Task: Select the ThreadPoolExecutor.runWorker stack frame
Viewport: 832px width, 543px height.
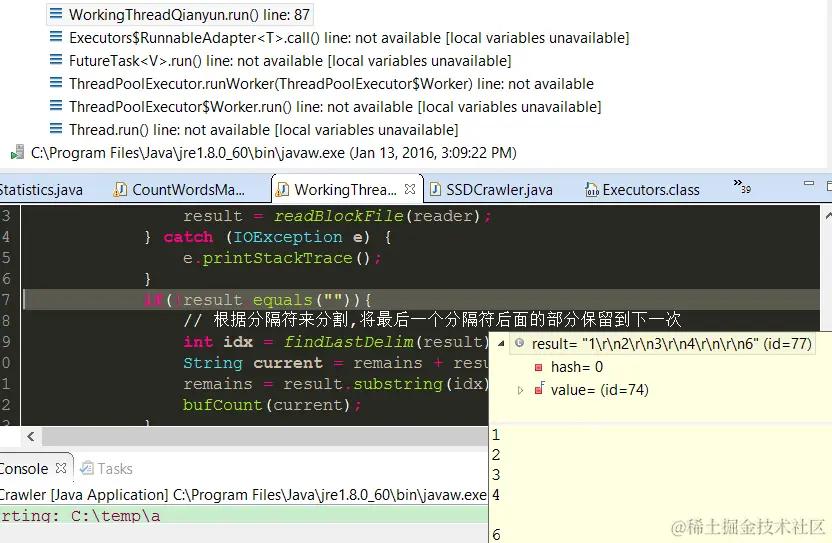Action: (x=331, y=84)
